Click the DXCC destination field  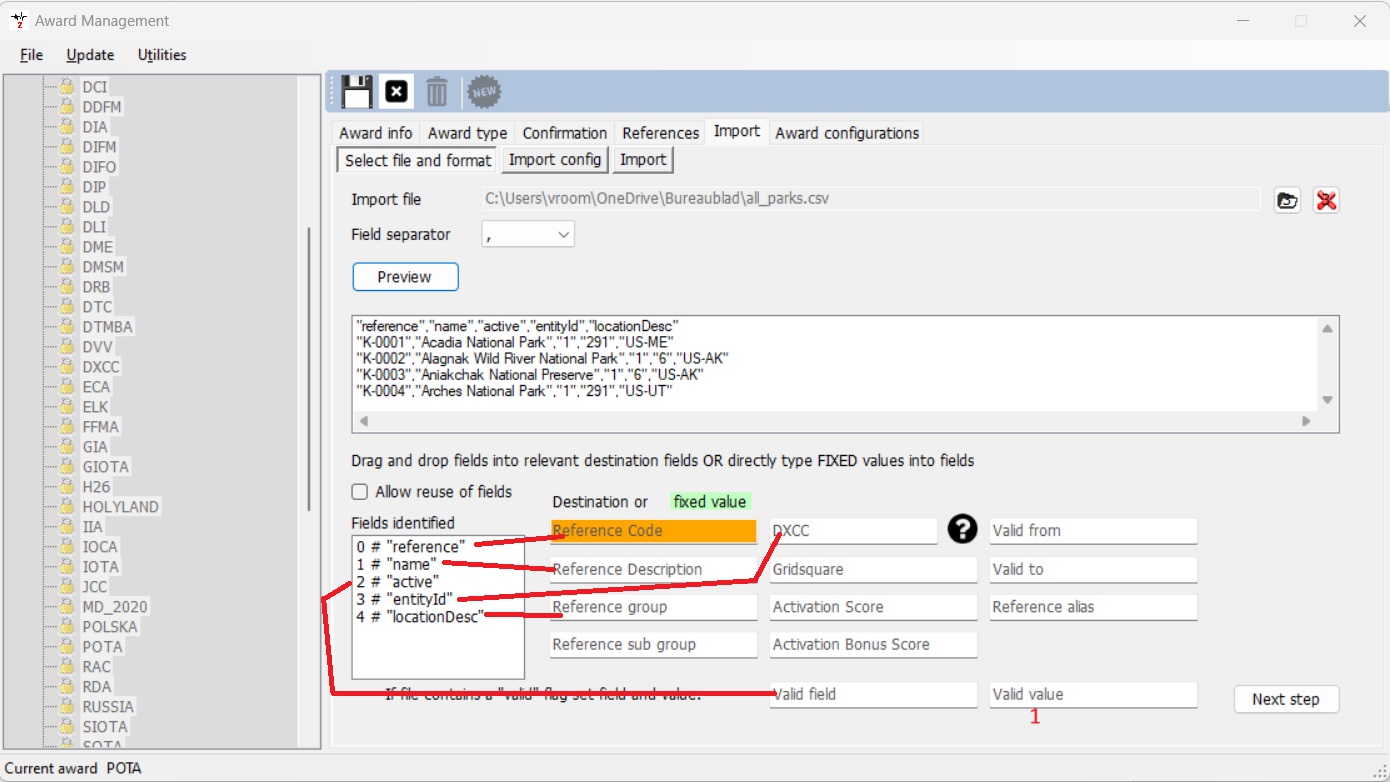854,531
